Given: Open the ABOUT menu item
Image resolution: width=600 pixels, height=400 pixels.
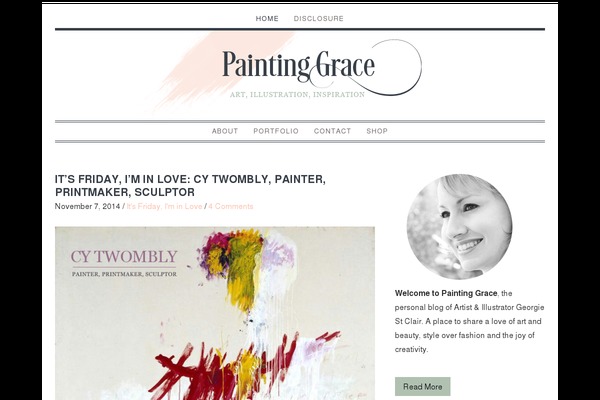Looking at the screenshot, I should (x=225, y=131).
